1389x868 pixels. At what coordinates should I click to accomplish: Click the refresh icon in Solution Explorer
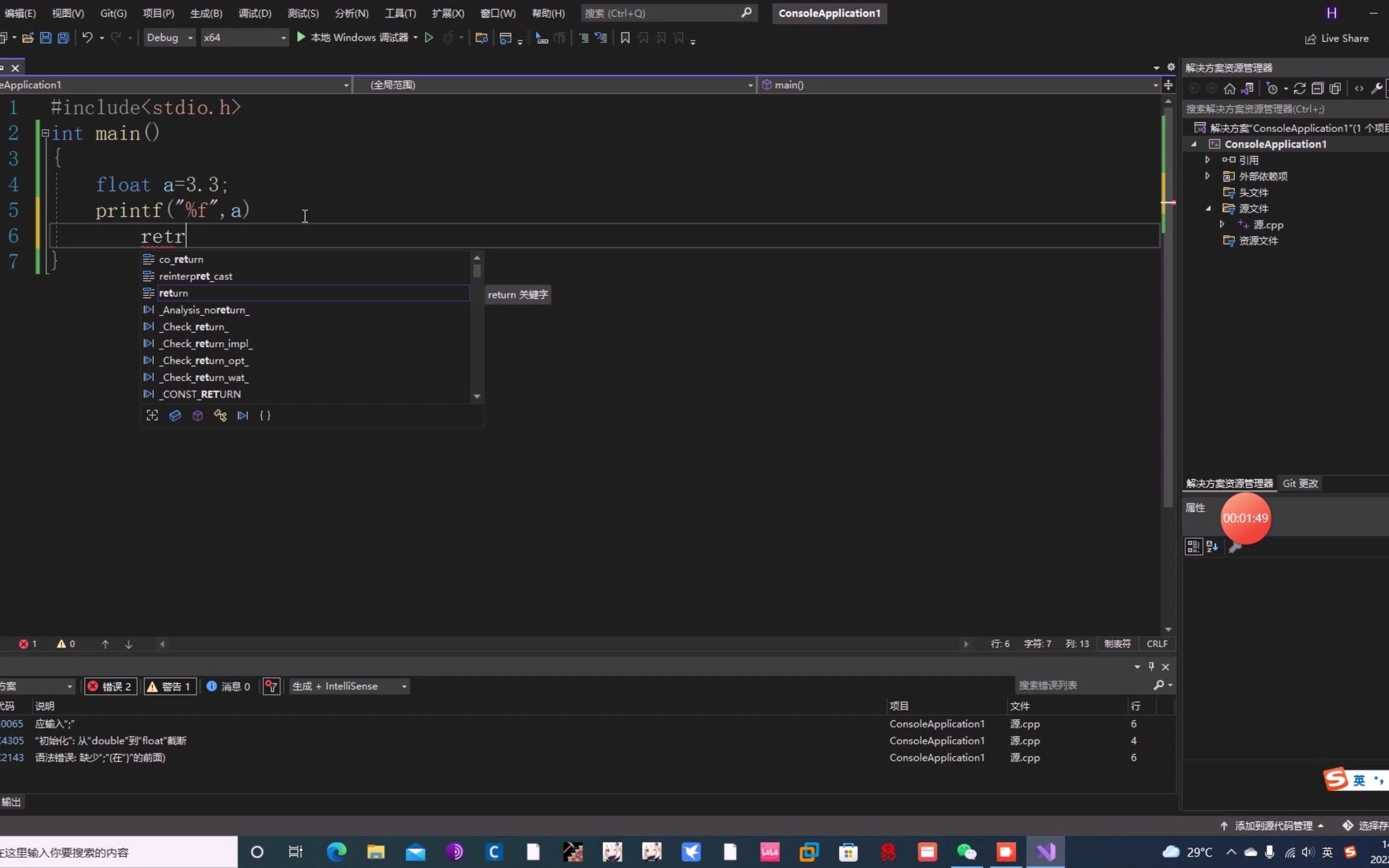click(1299, 89)
